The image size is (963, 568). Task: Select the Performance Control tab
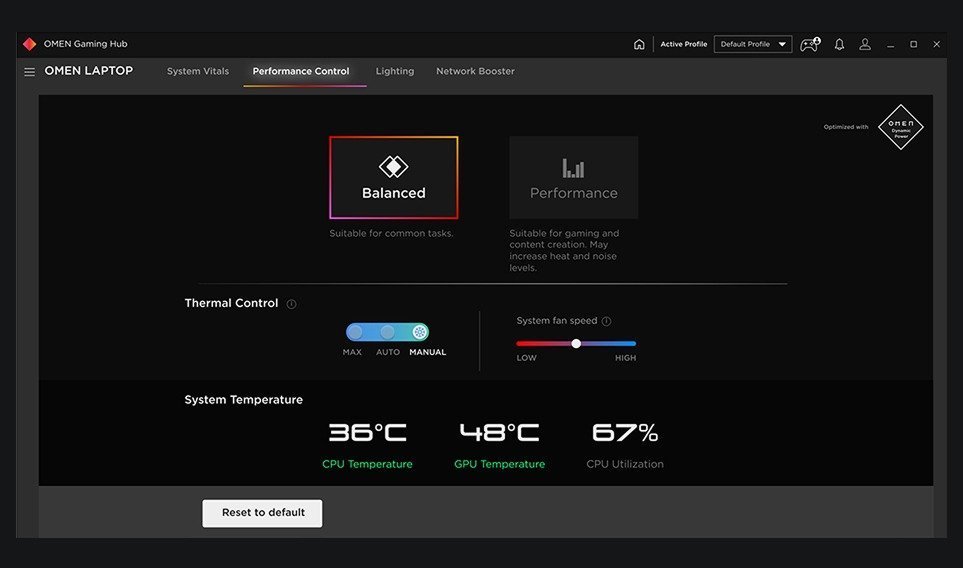pyautogui.click(x=301, y=71)
